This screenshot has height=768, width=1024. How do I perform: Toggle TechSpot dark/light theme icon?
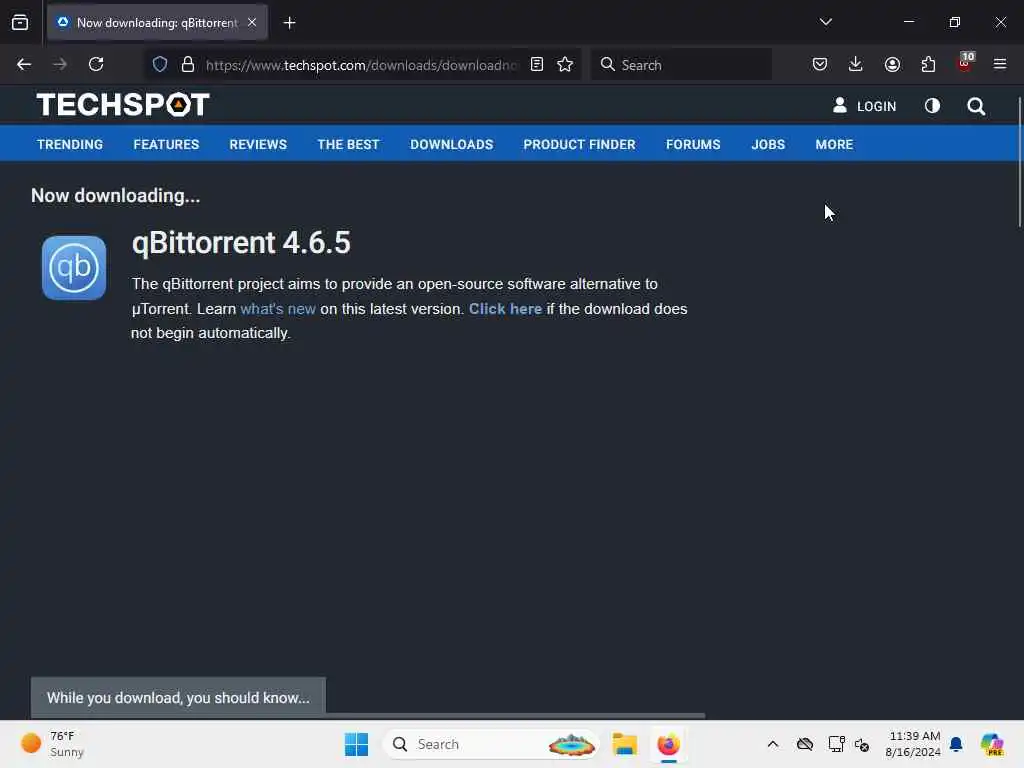(x=933, y=106)
